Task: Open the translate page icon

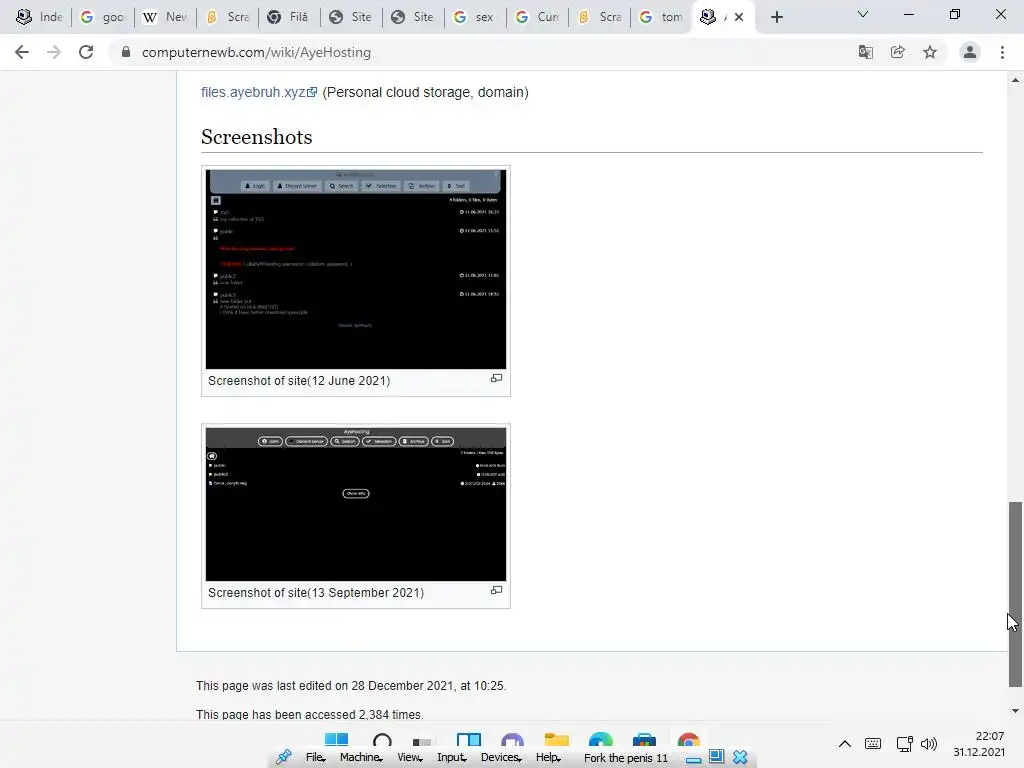Action: [x=865, y=52]
